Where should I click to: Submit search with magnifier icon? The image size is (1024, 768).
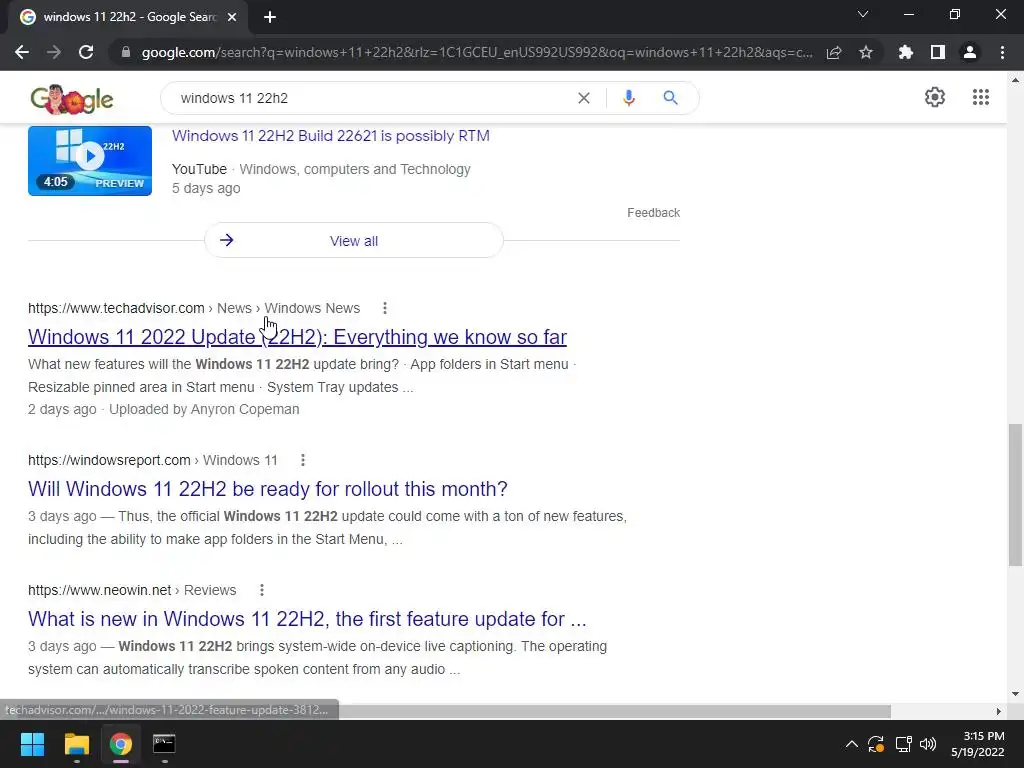click(670, 98)
